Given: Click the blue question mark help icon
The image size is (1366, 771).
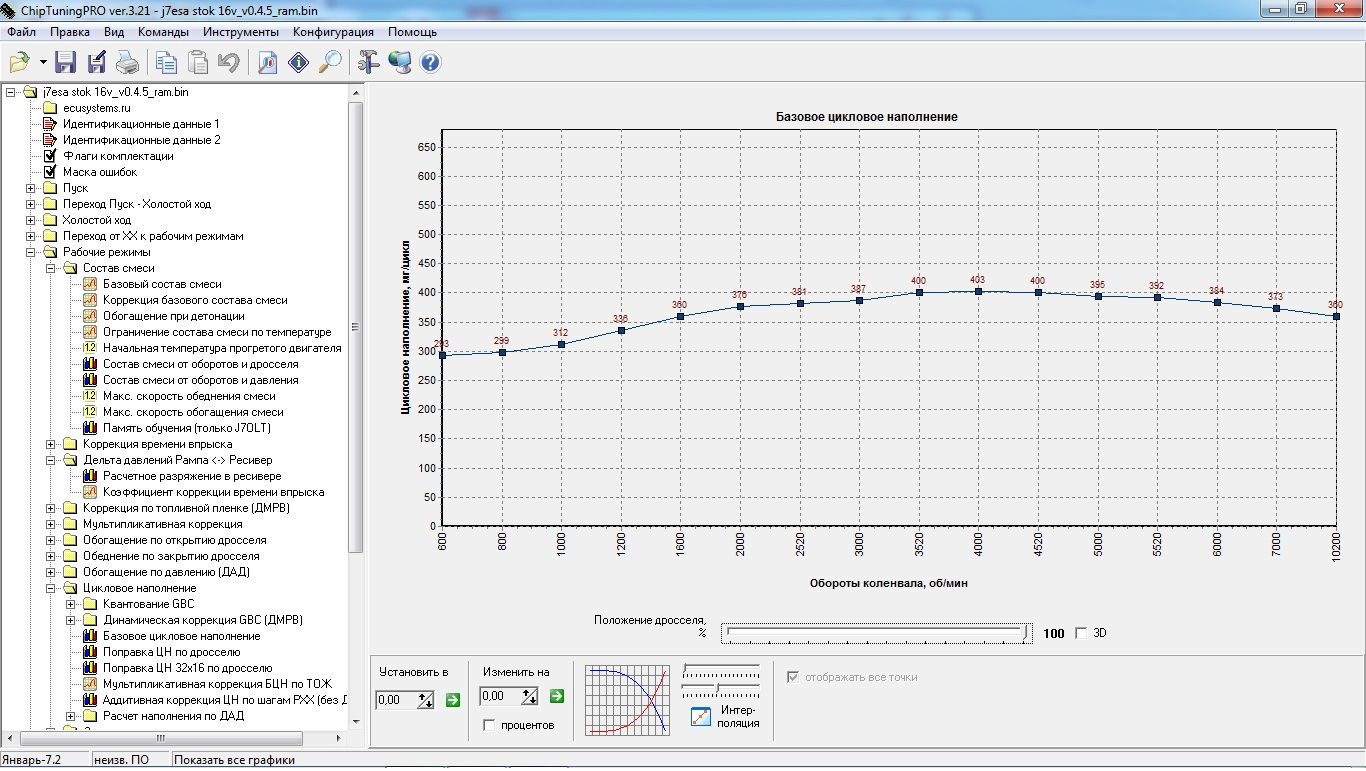Looking at the screenshot, I should 430,63.
